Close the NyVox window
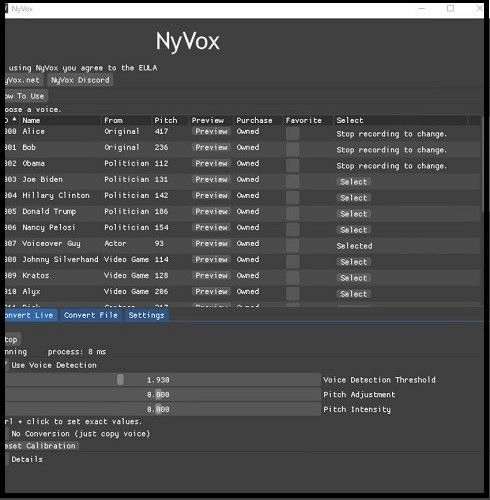This screenshot has width=490, height=500. pos(479,8)
